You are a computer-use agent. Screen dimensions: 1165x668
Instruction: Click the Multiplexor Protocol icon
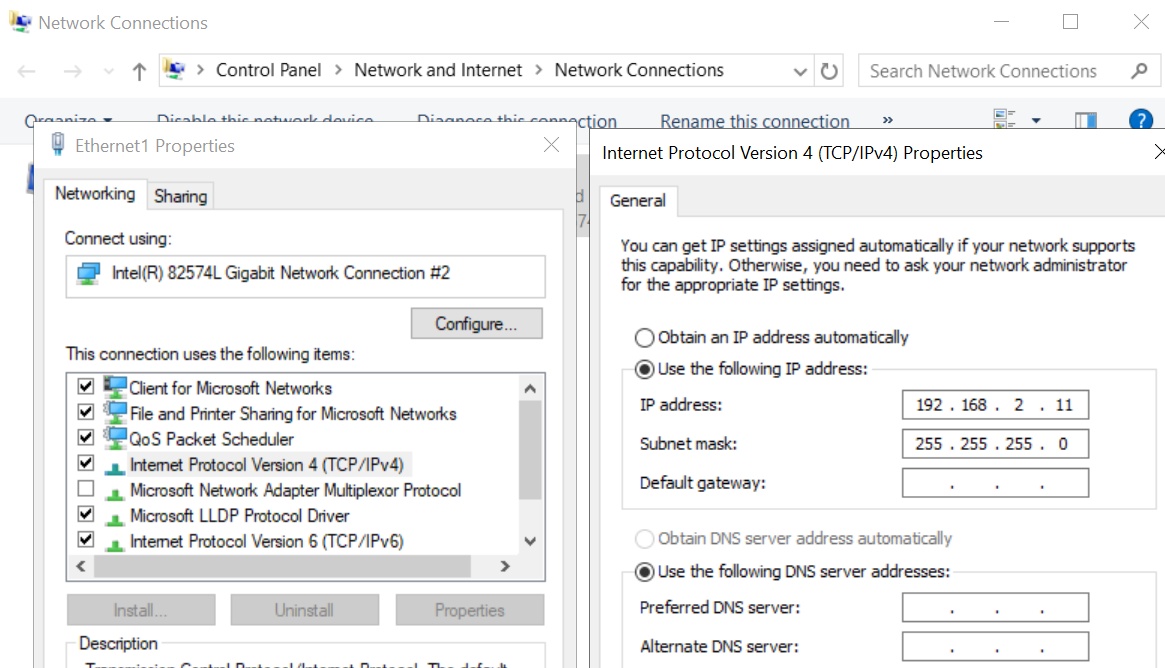(114, 493)
